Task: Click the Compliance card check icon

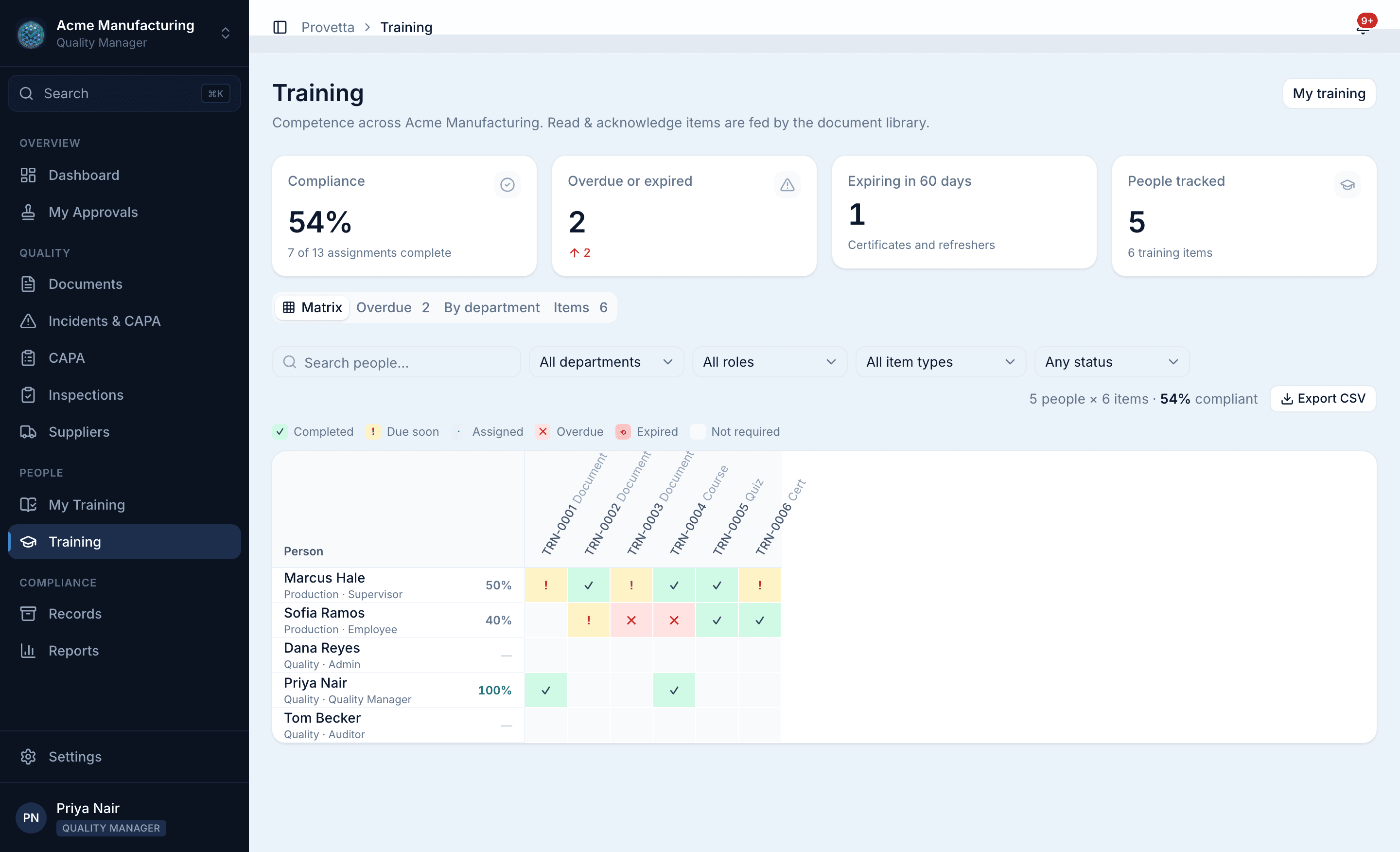Action: click(507, 185)
